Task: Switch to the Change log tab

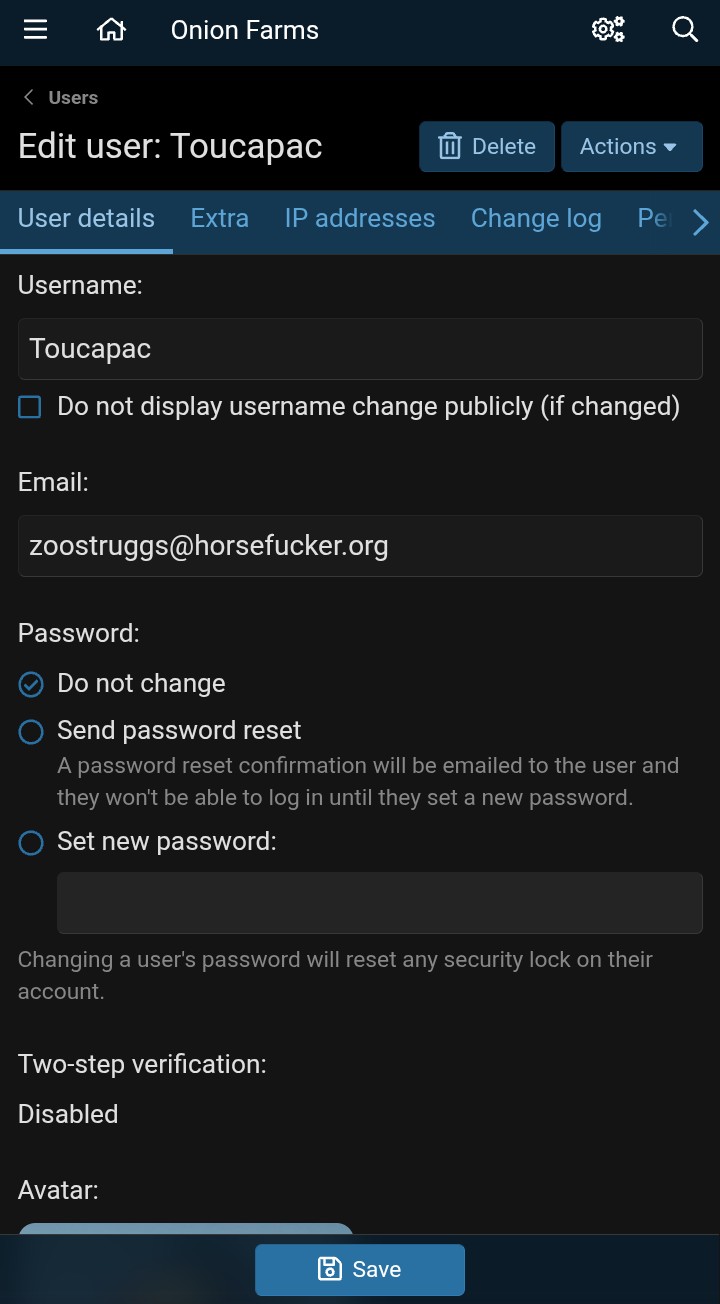Action: (x=536, y=219)
